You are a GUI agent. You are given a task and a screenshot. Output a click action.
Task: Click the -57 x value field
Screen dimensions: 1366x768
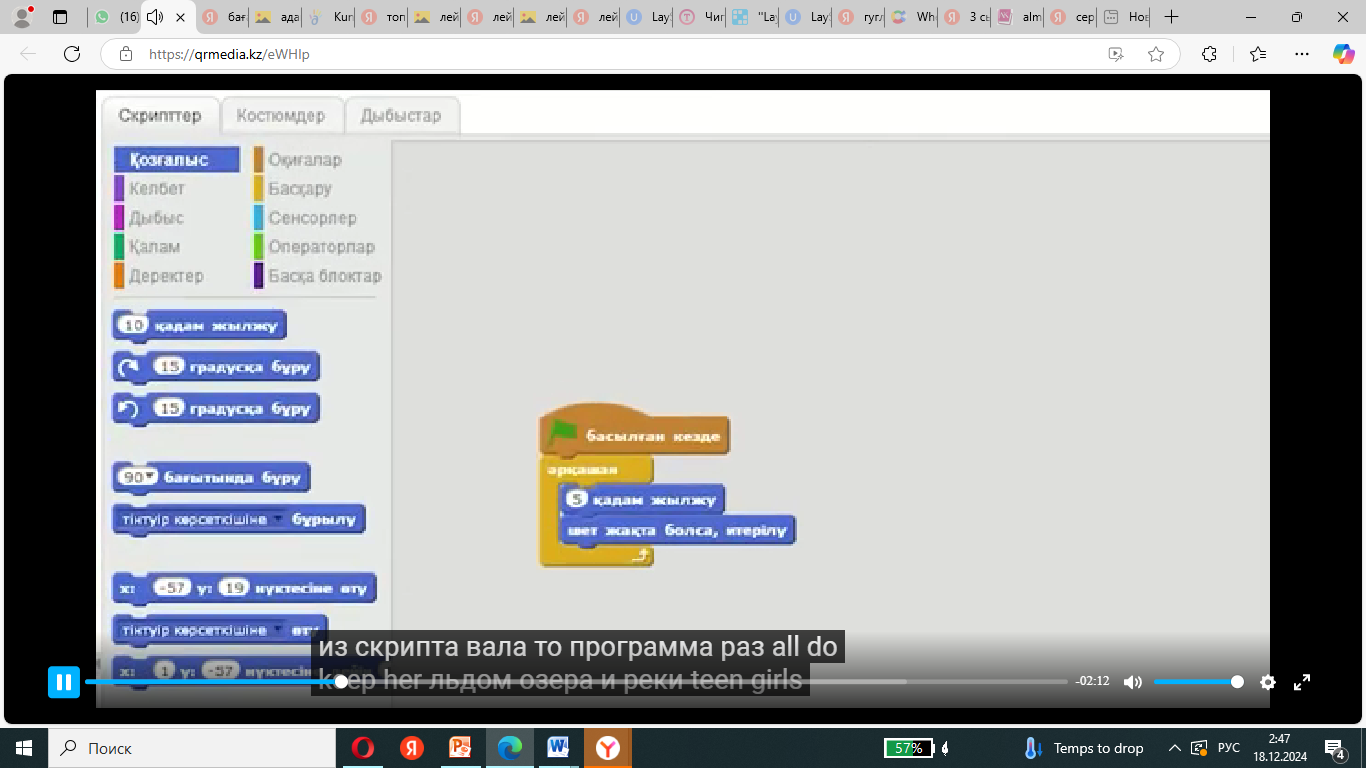[x=173, y=588]
